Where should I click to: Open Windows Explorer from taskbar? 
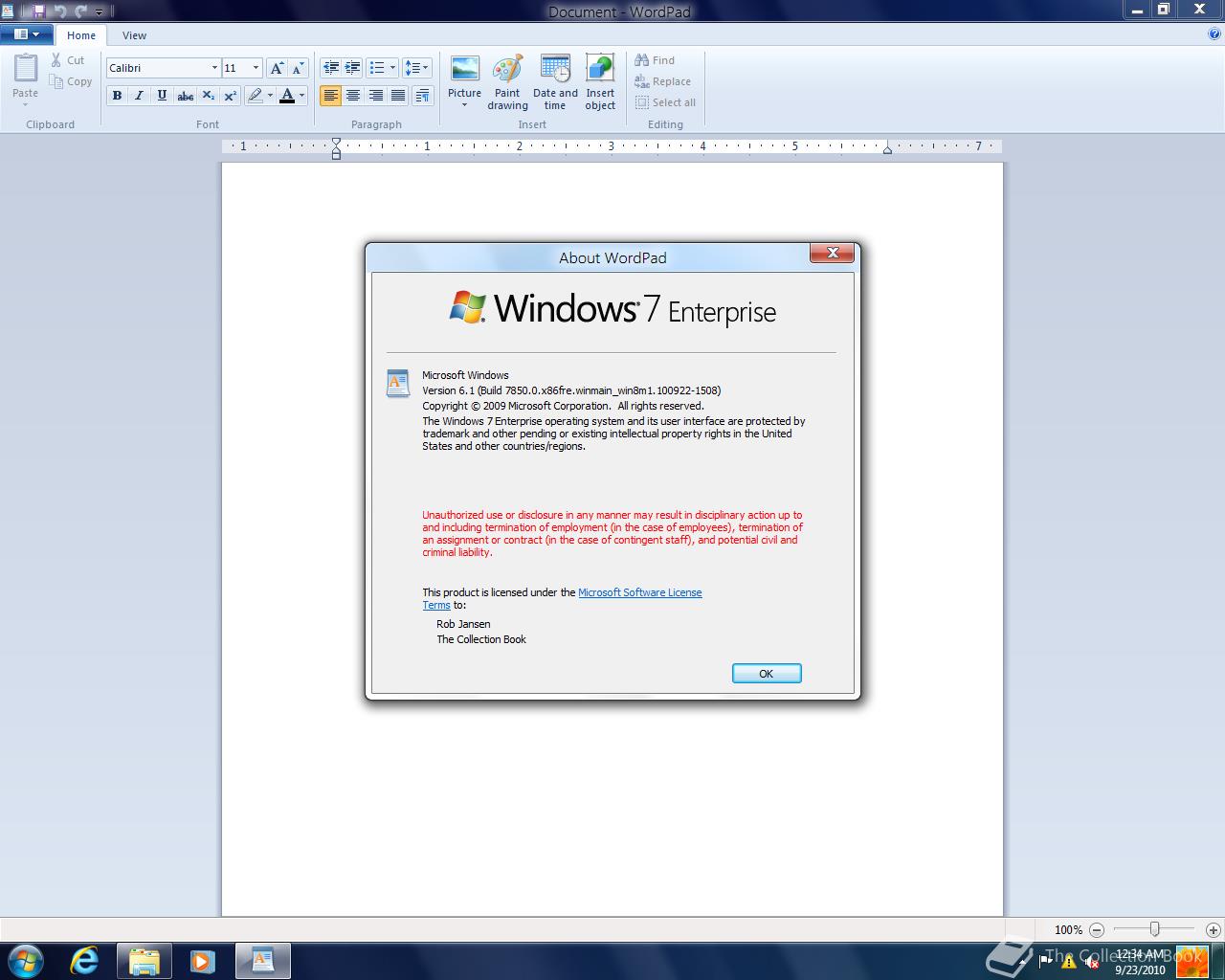144,960
